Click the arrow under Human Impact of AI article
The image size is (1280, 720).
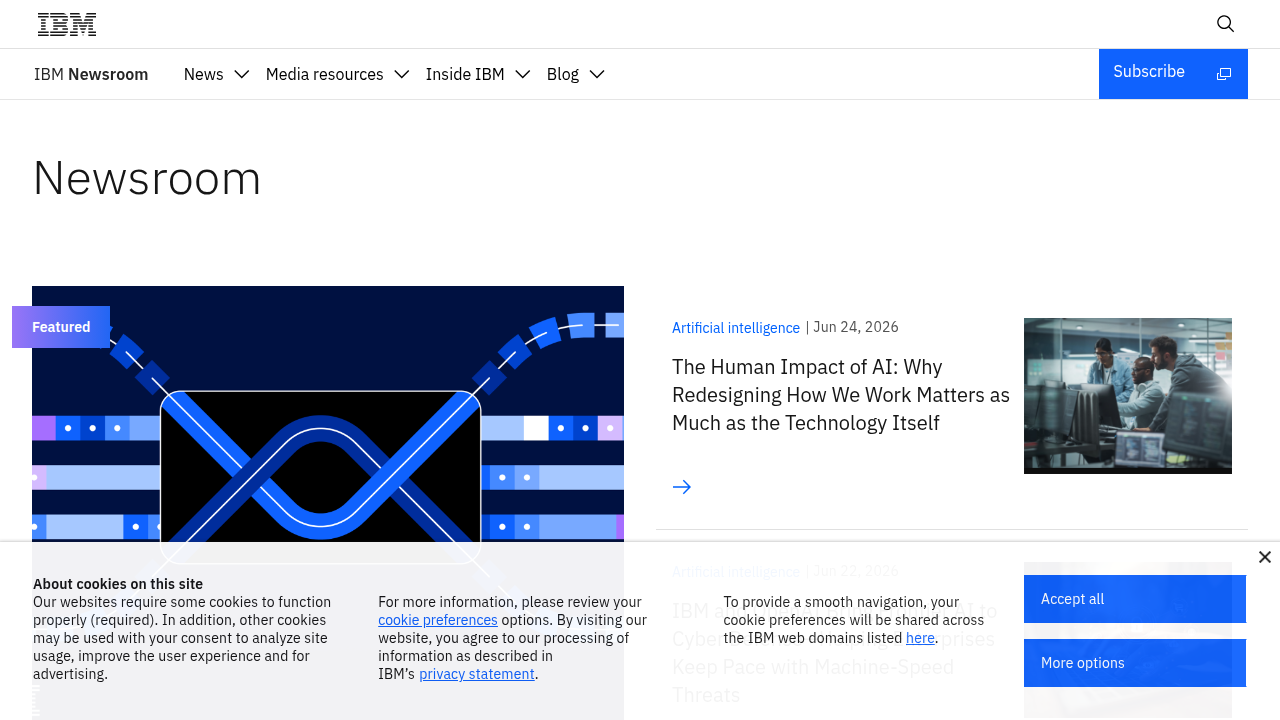point(682,487)
